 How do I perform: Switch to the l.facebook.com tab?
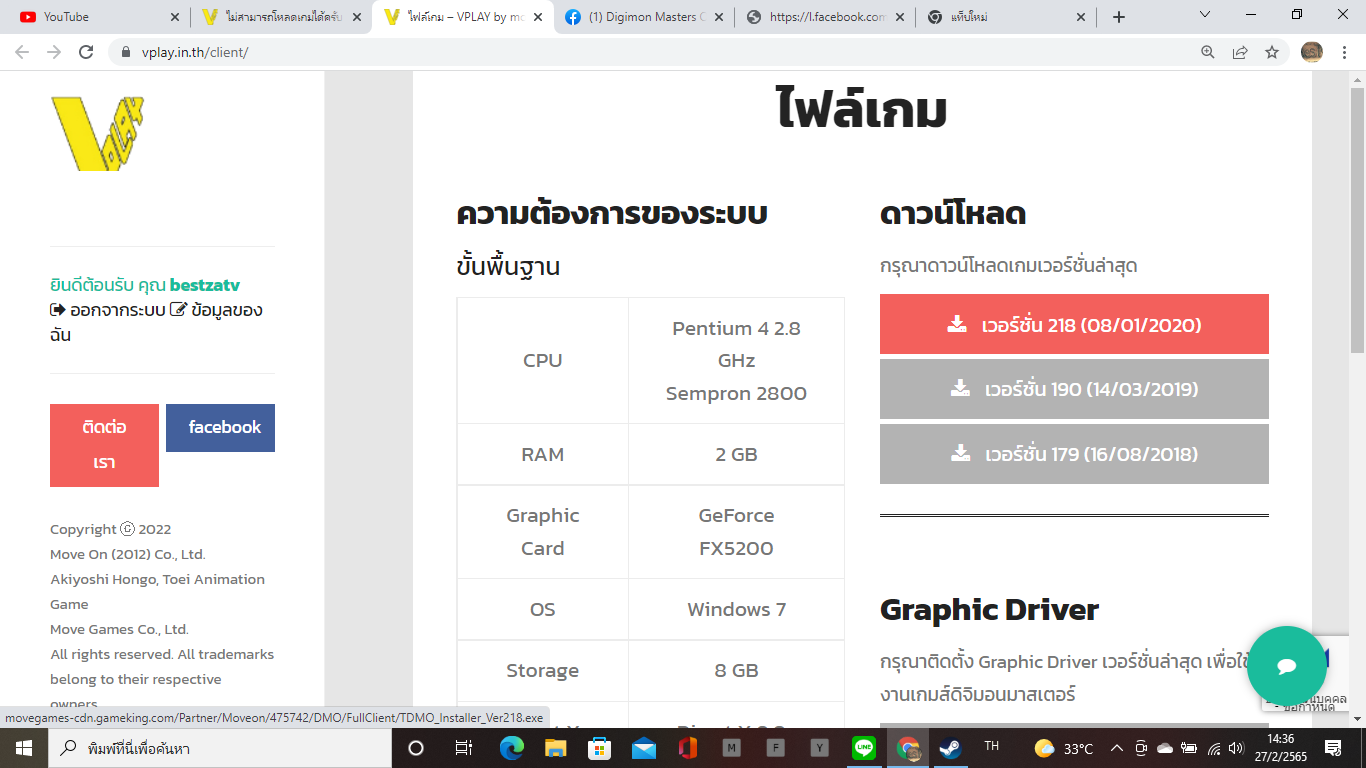click(x=825, y=17)
